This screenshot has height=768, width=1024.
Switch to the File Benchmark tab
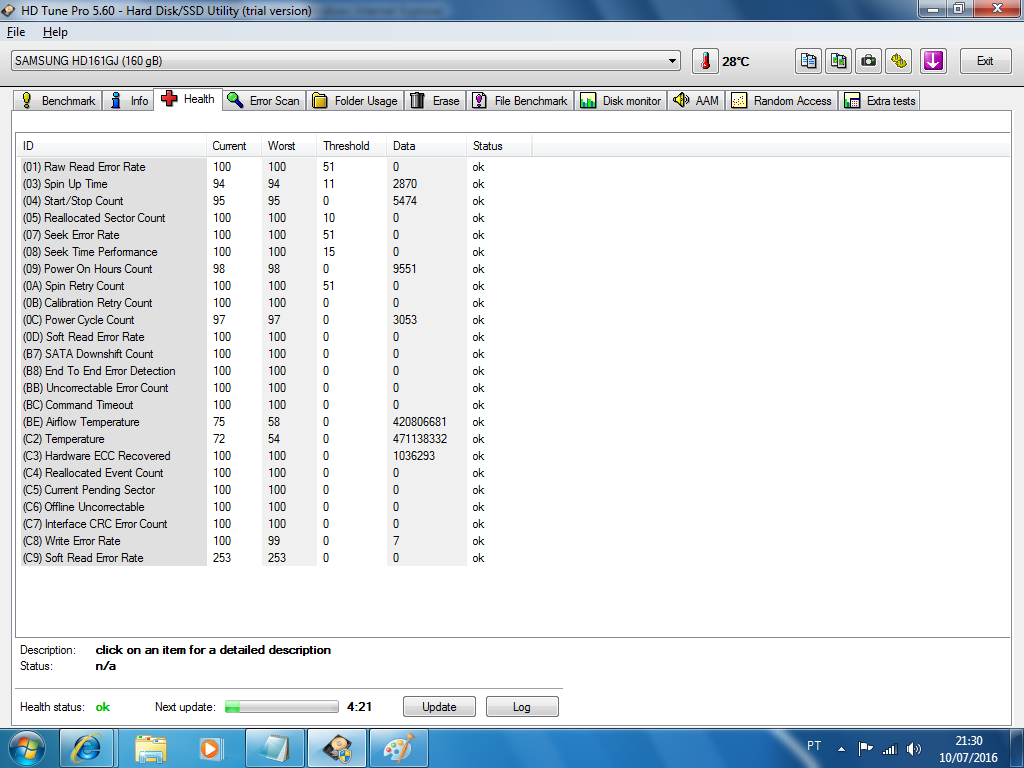pyautogui.click(x=520, y=101)
